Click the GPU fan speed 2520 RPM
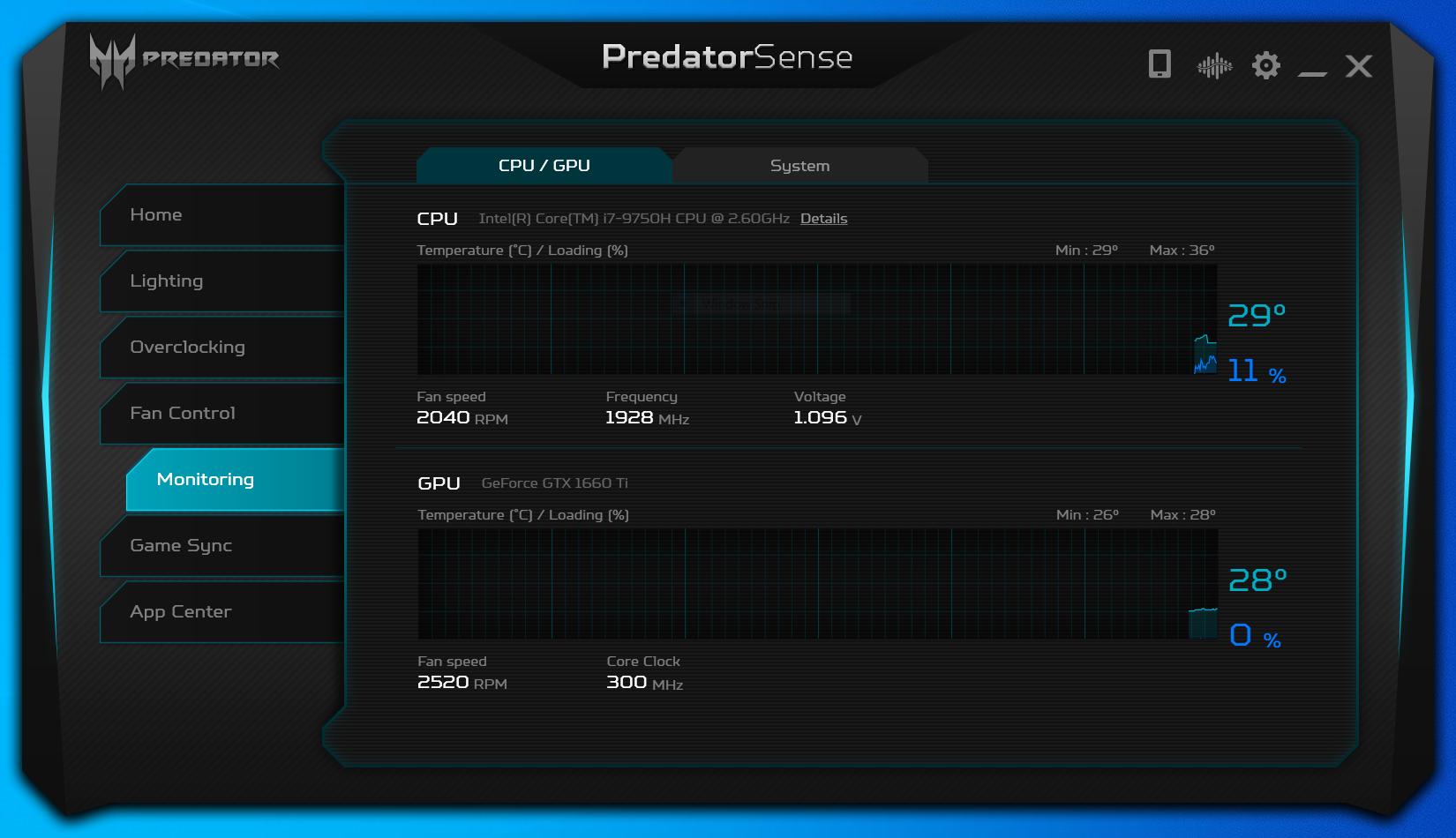 [x=462, y=683]
